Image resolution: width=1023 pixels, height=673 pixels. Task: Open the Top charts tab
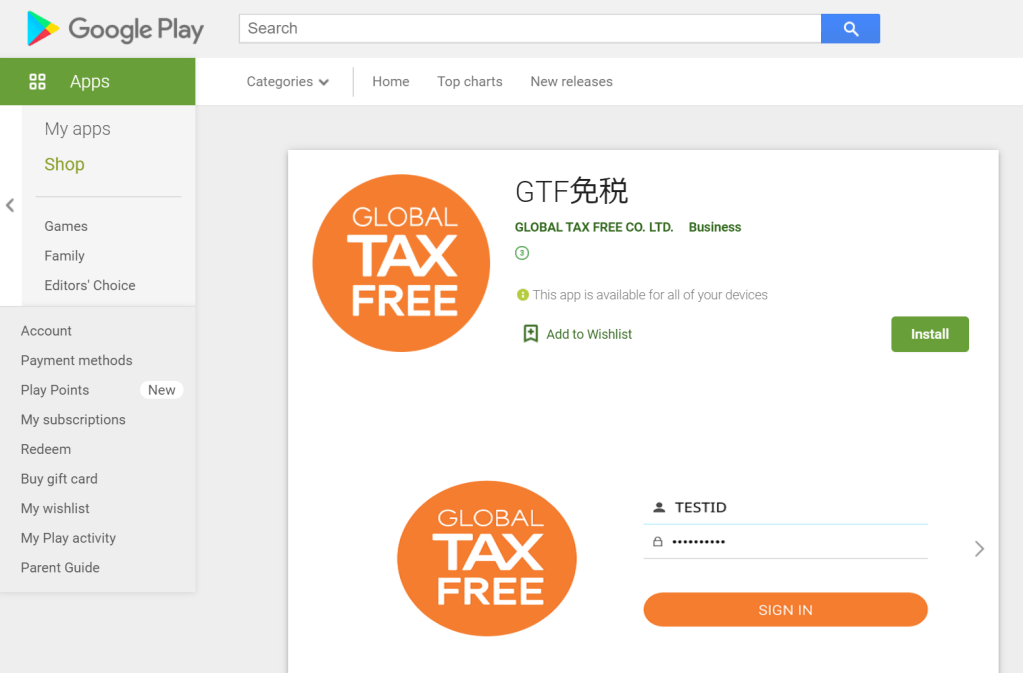[469, 82]
